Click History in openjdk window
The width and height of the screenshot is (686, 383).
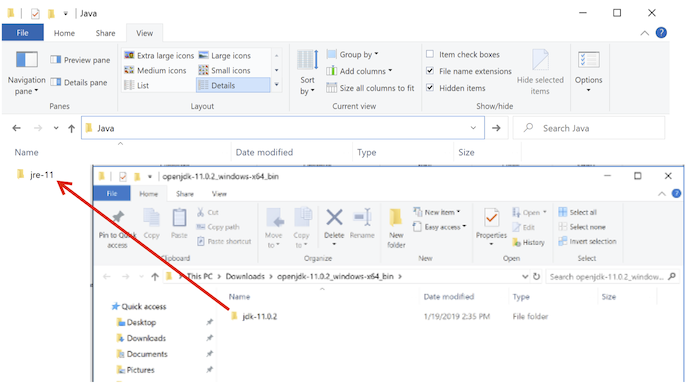pyautogui.click(x=528, y=242)
